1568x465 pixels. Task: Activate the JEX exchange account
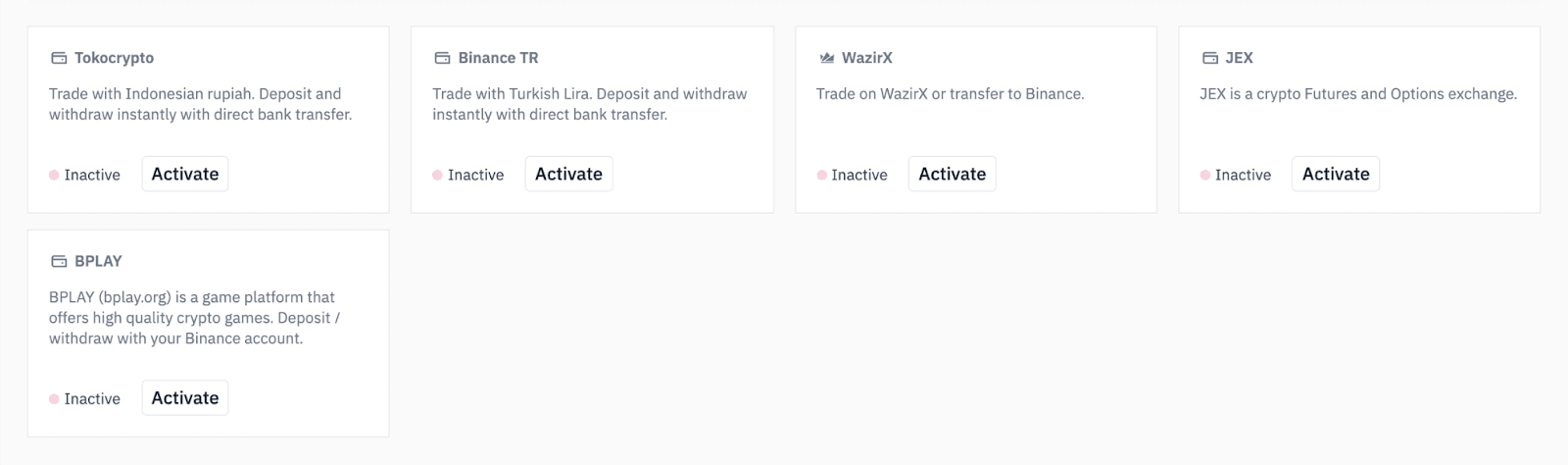[x=1335, y=174]
